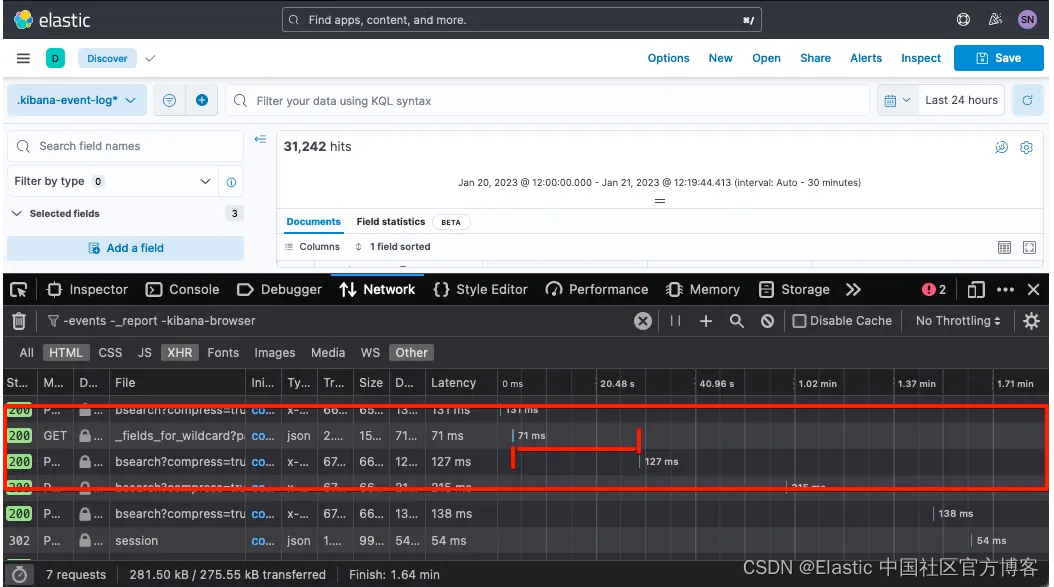Show the 2 errors badge
The width and height of the screenshot is (1054, 587).
tap(934, 290)
